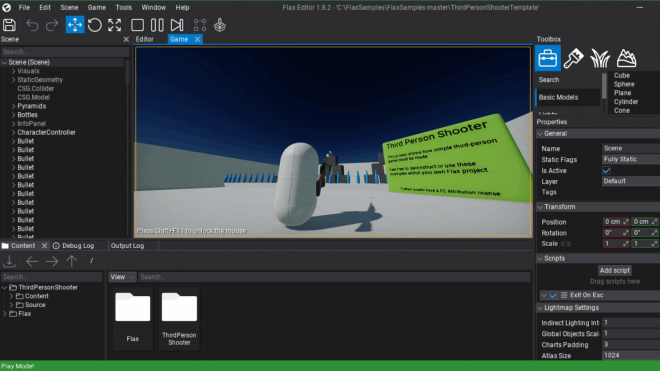The width and height of the screenshot is (660, 371).
Task: Click the Scene search field
Action: 64,52
